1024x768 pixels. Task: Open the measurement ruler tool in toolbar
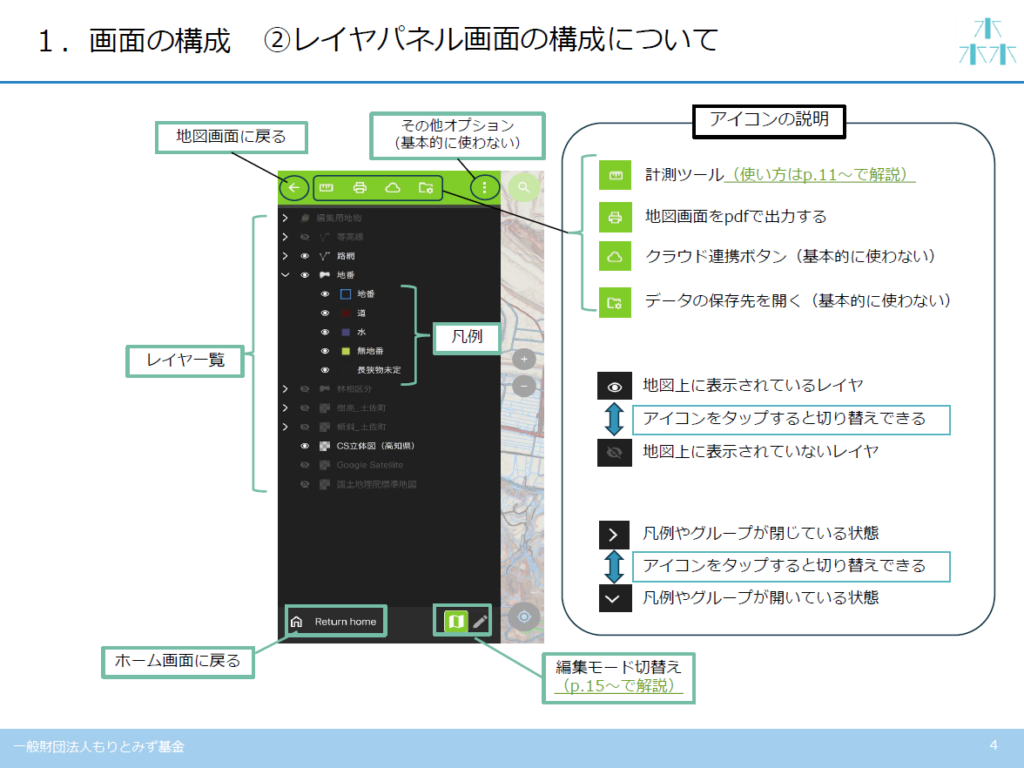pos(327,187)
